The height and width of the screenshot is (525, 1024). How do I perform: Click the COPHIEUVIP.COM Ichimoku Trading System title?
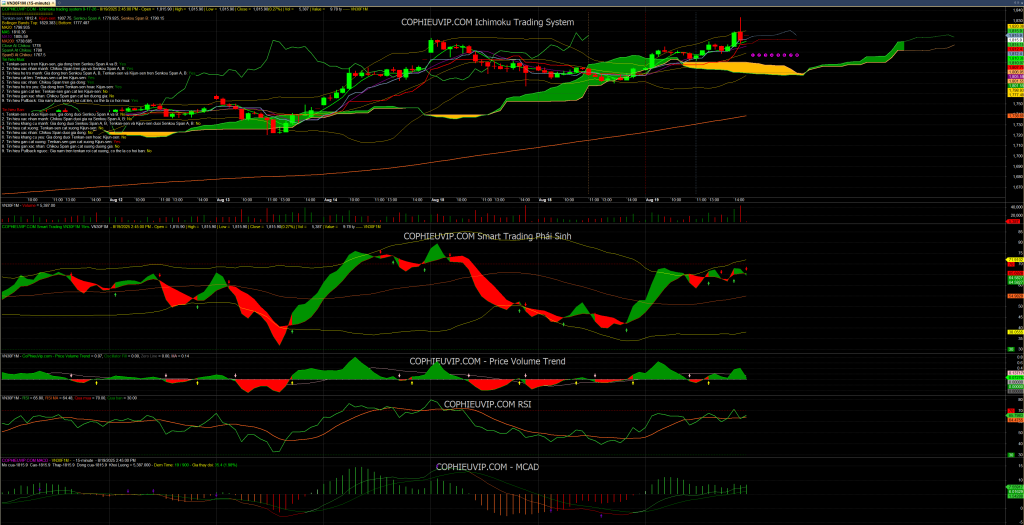pos(487,22)
